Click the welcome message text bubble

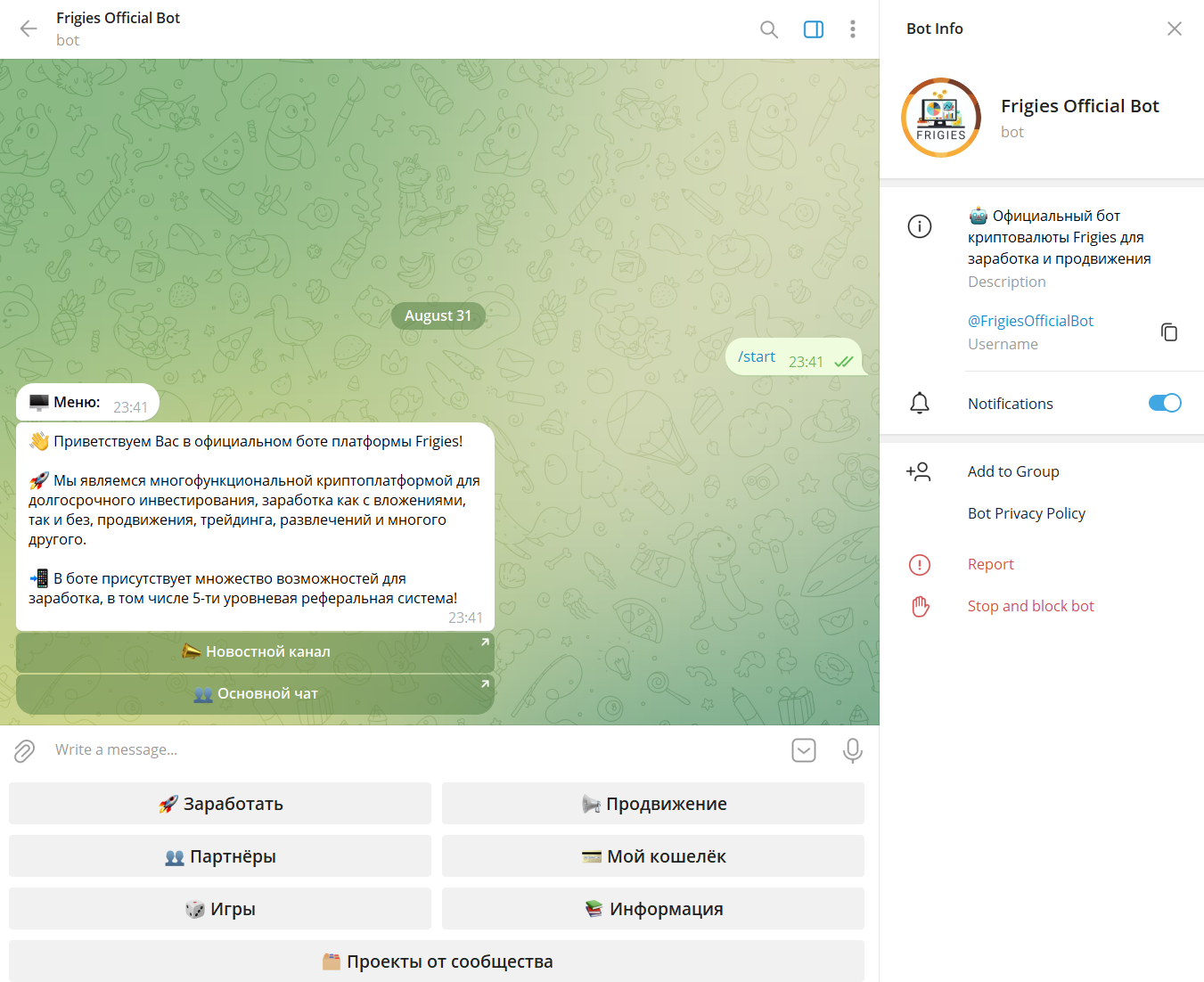tap(255, 527)
